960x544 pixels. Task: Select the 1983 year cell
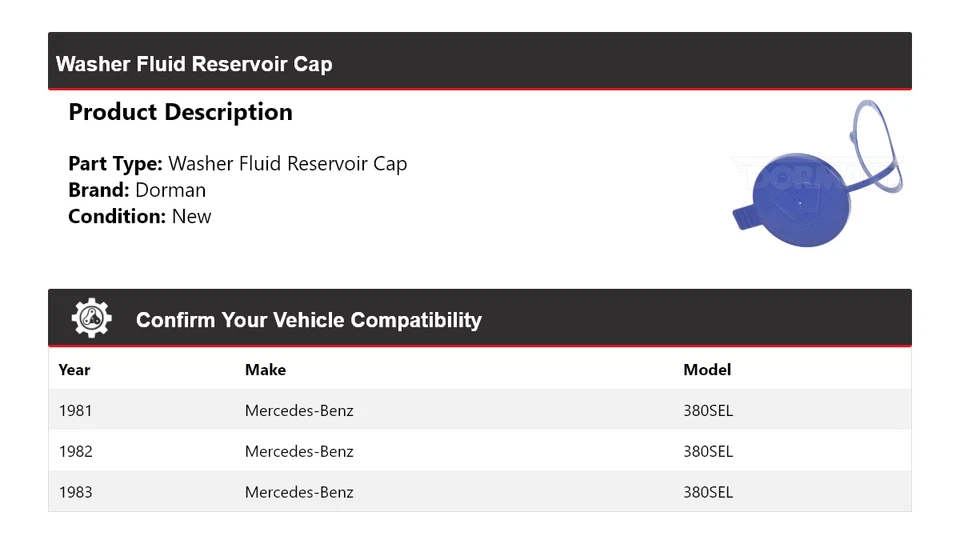click(75, 493)
